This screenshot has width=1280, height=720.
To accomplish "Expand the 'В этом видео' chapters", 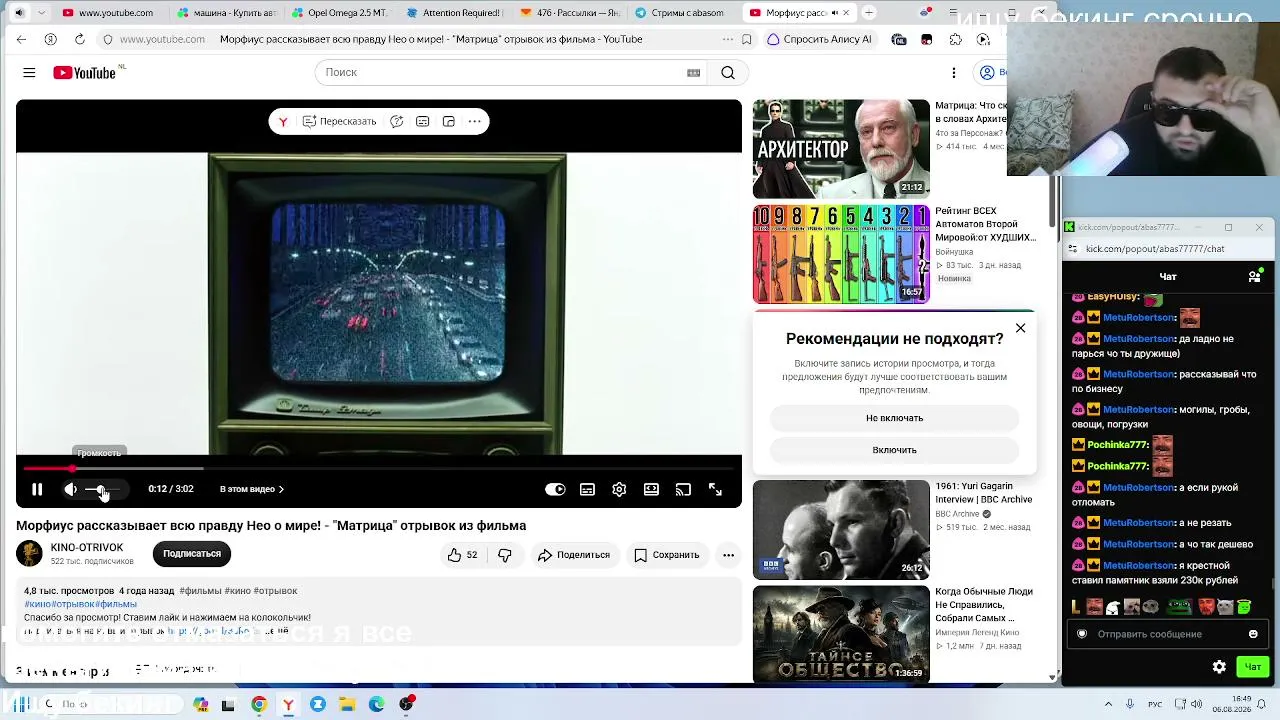I will [x=252, y=489].
